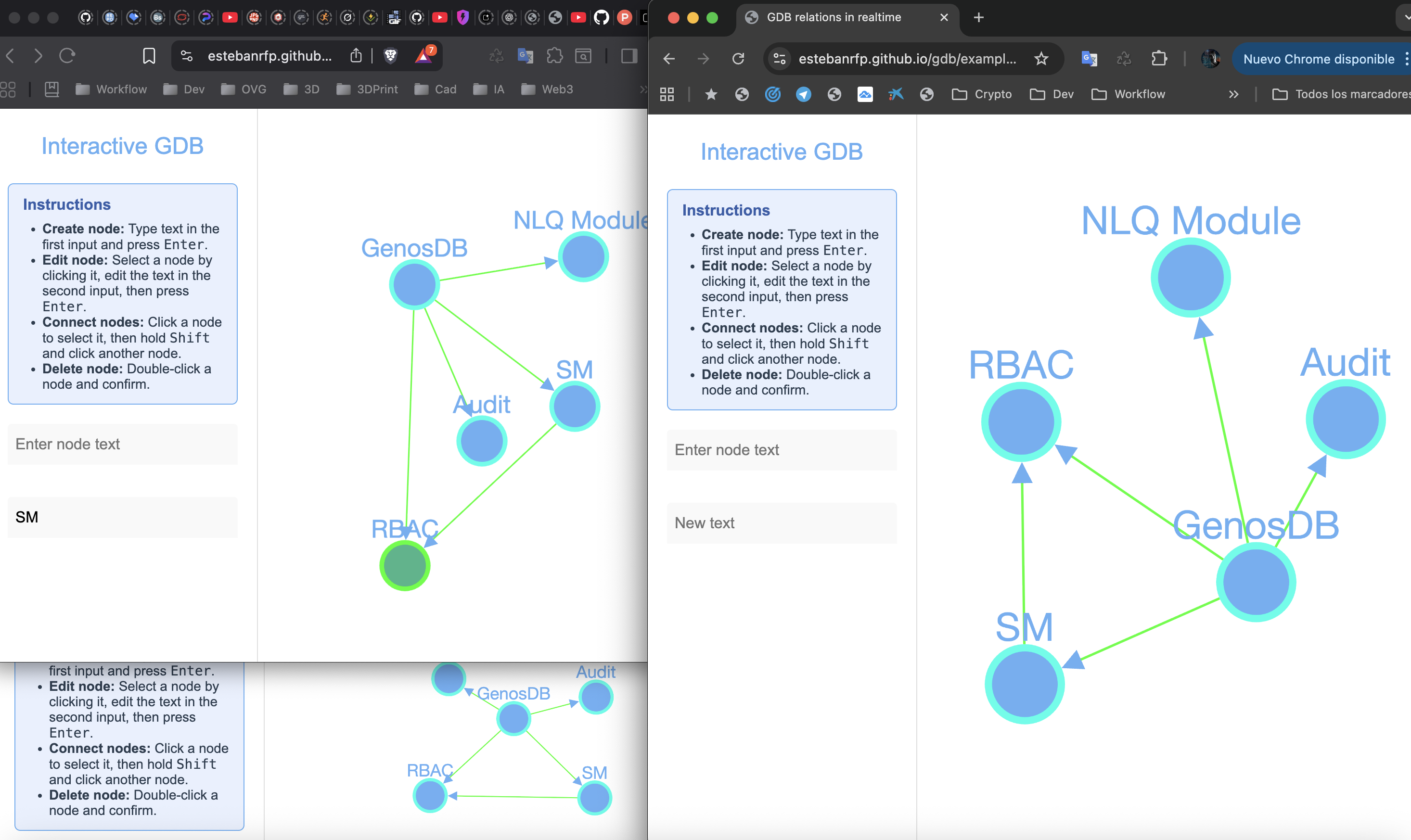Open the Chrome profile avatar
1411x840 pixels.
[x=1210, y=58]
